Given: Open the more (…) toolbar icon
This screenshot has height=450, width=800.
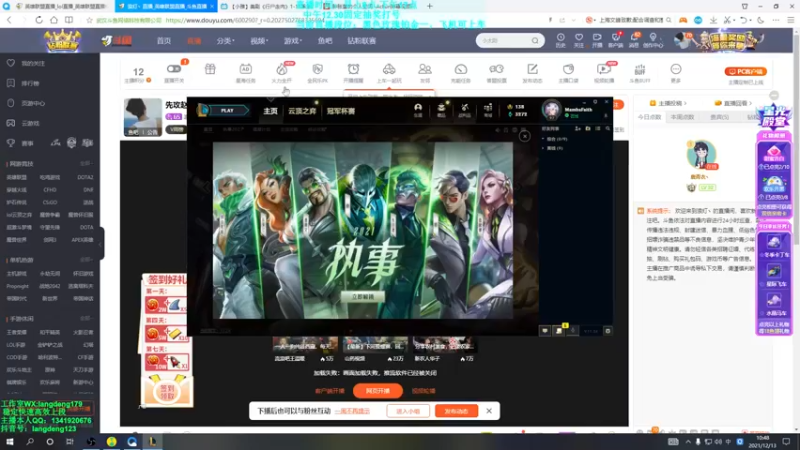Looking at the screenshot, I should 676,69.
